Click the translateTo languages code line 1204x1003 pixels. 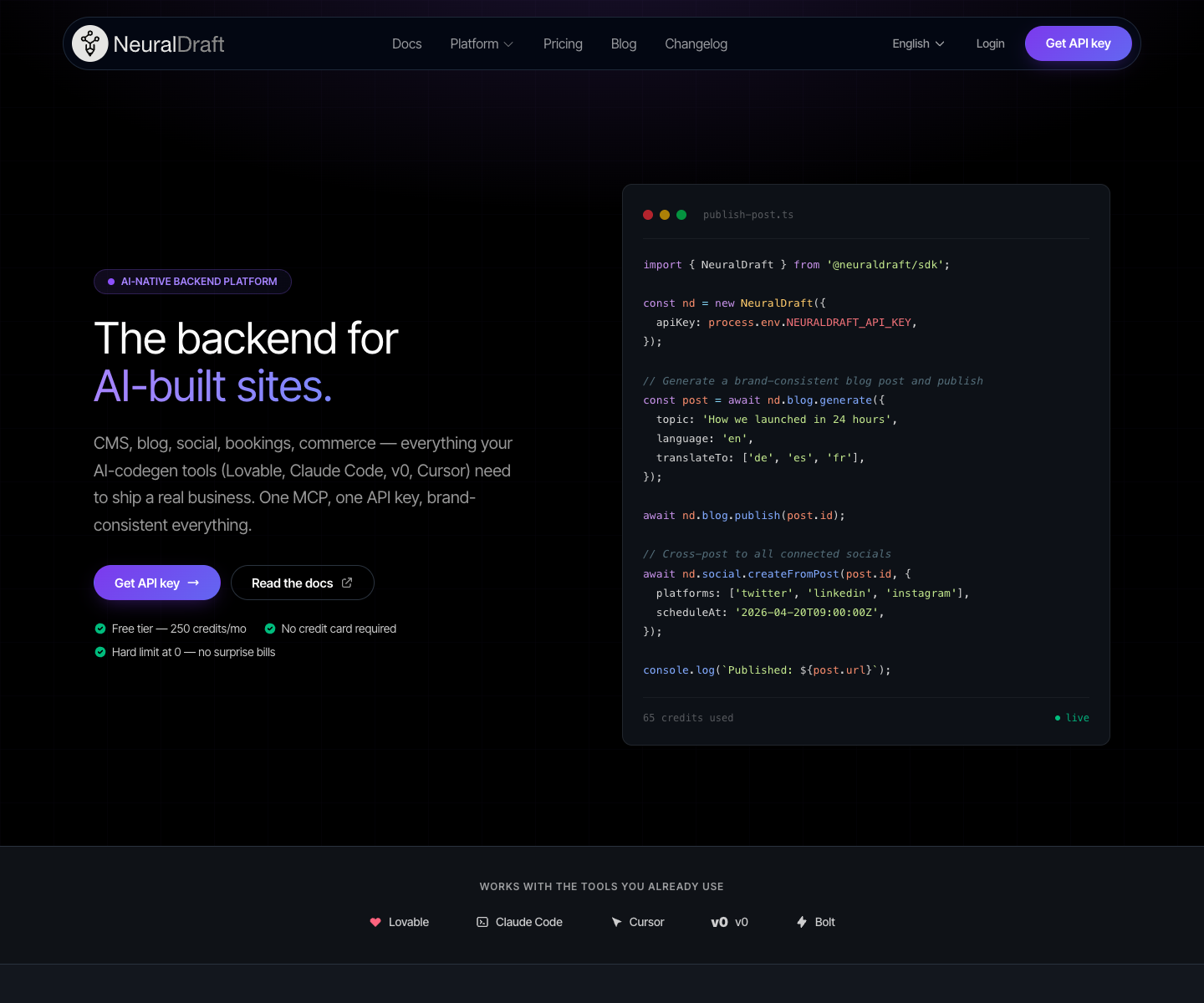click(x=761, y=458)
